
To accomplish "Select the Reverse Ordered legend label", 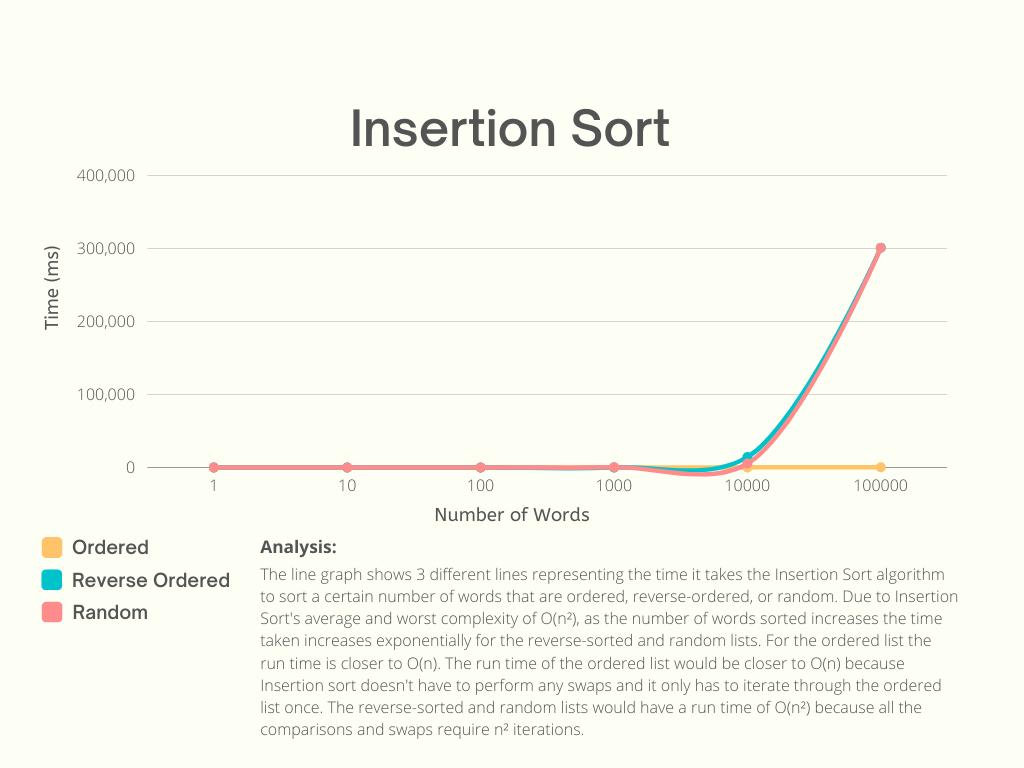I will click(x=151, y=580).
